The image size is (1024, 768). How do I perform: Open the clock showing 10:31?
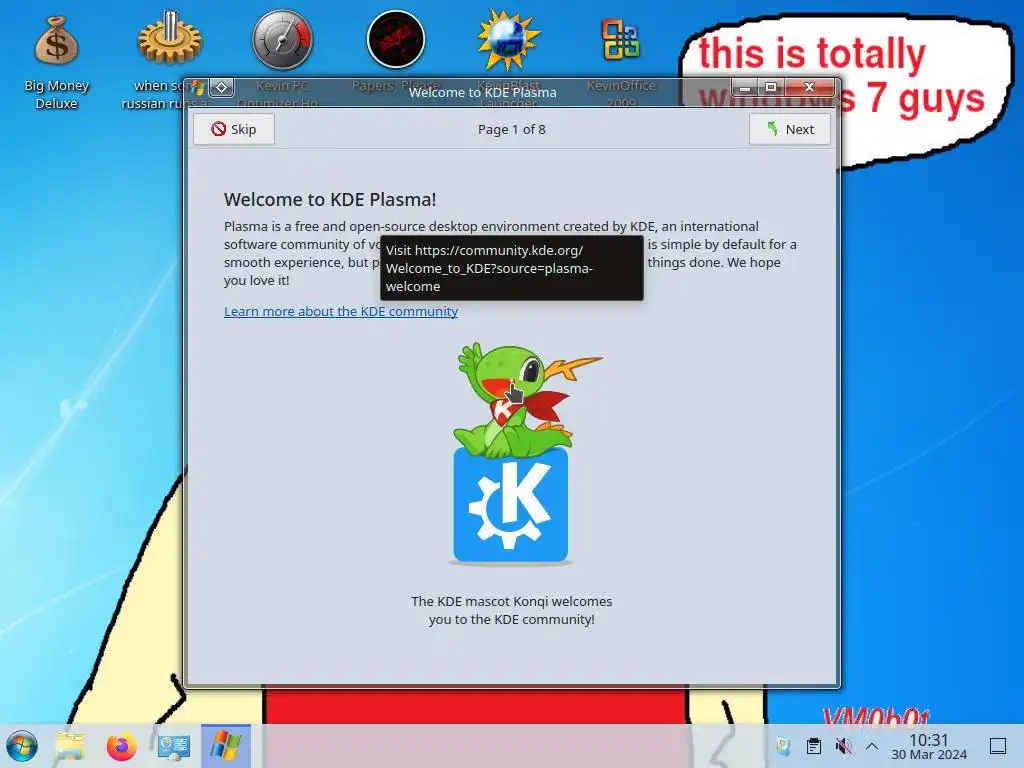[x=929, y=746]
